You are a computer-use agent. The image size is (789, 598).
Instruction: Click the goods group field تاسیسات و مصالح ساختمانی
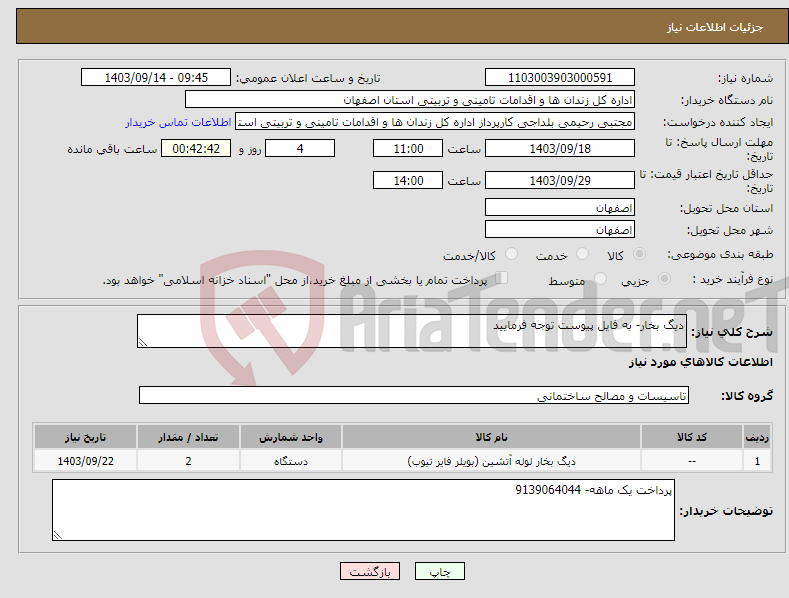coord(414,395)
